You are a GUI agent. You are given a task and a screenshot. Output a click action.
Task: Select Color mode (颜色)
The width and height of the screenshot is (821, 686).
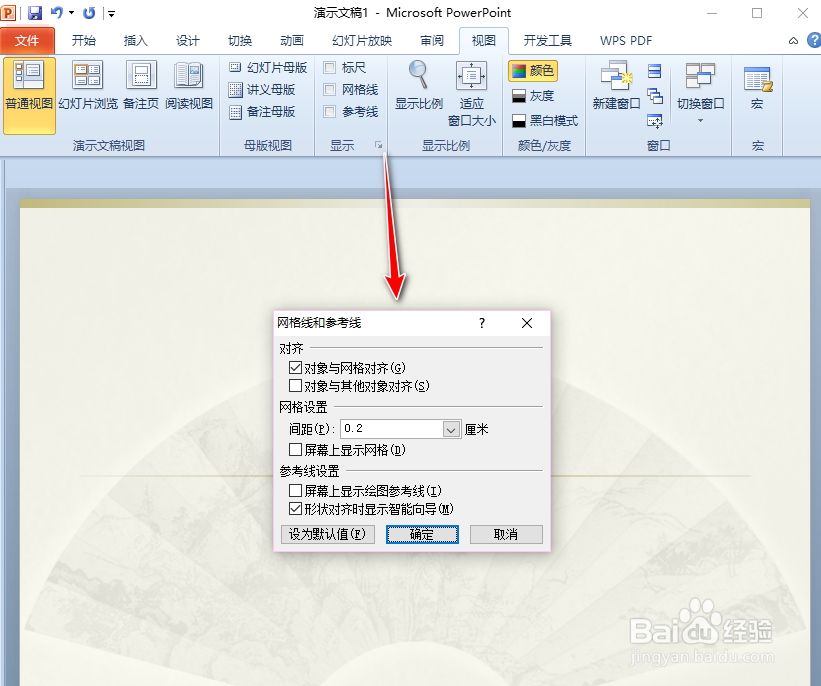click(532, 71)
